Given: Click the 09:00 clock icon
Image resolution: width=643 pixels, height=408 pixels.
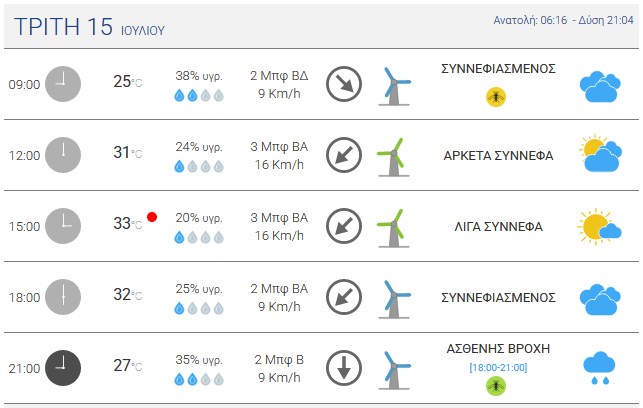Looking at the screenshot, I should 63,84.
